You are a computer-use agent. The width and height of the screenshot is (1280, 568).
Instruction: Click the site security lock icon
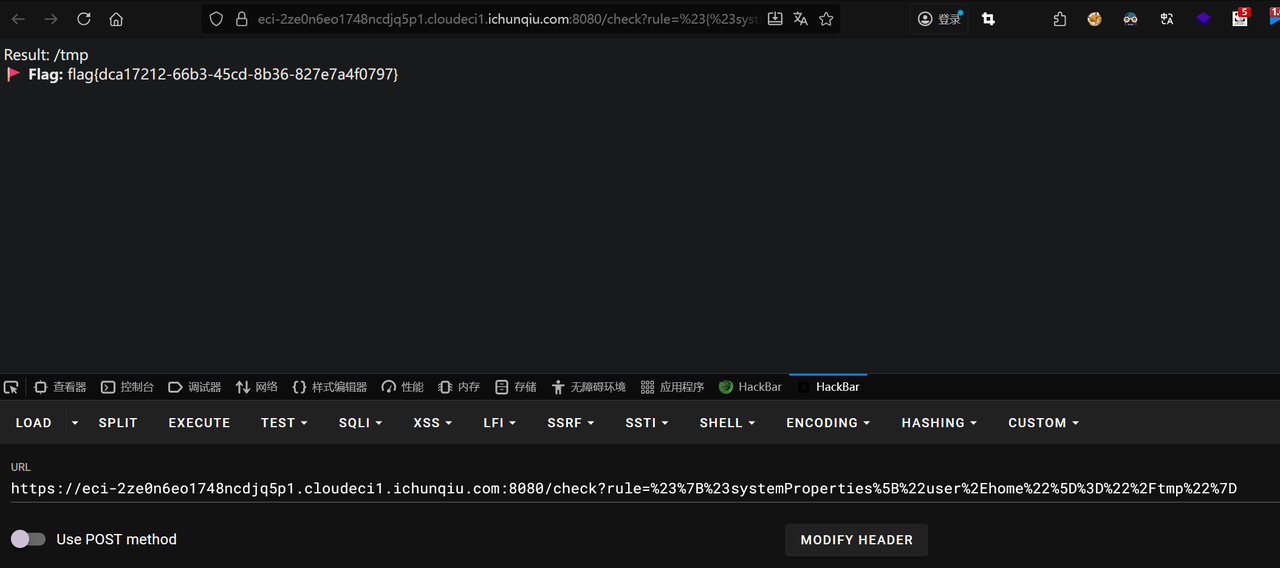[x=241, y=19]
